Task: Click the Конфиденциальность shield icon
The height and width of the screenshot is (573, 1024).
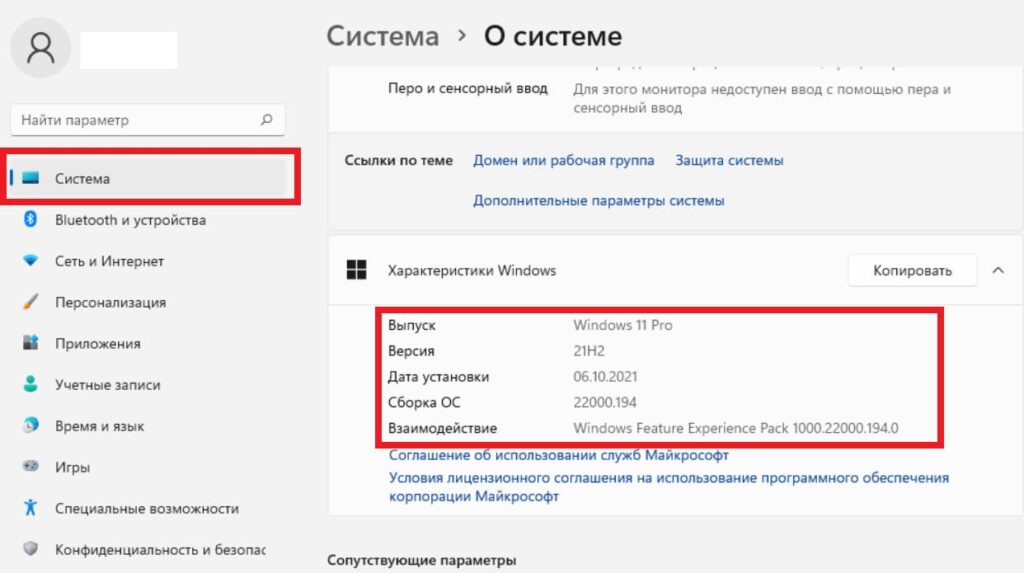Action: point(31,549)
